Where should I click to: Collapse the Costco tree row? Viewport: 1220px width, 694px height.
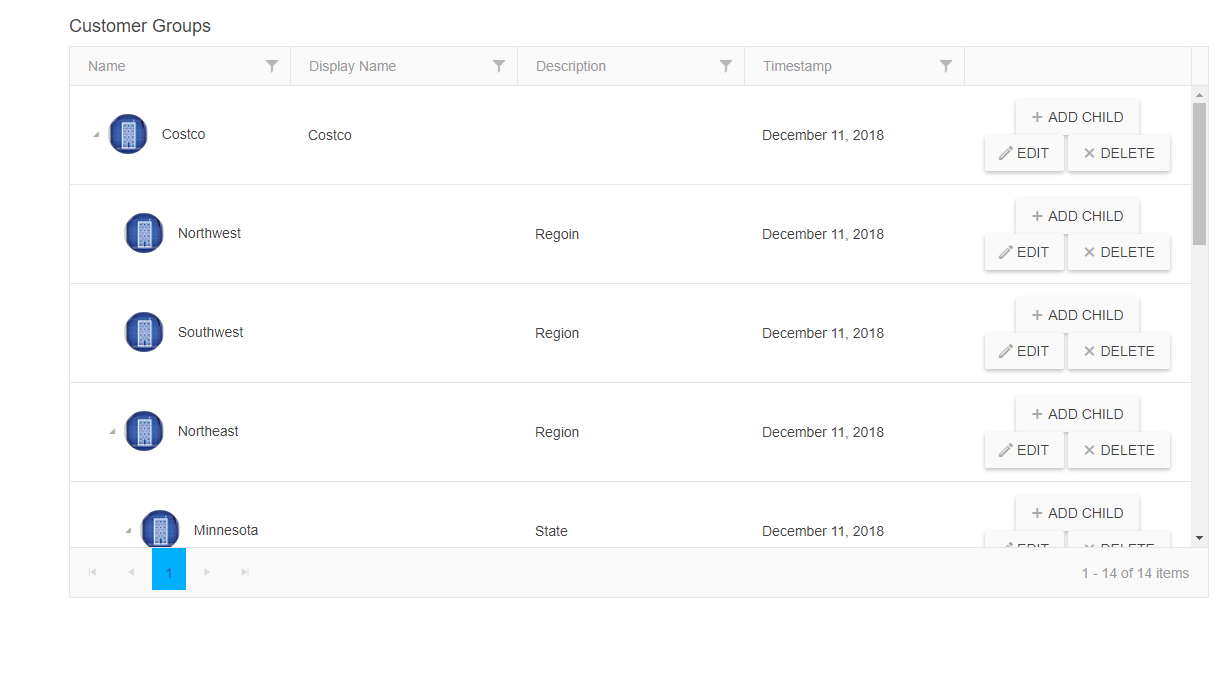(x=96, y=135)
